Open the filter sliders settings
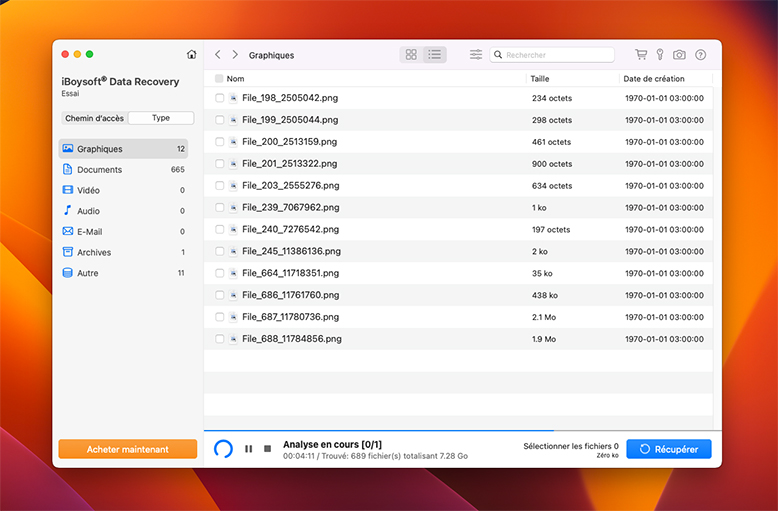The height and width of the screenshot is (511, 778). [x=476, y=55]
